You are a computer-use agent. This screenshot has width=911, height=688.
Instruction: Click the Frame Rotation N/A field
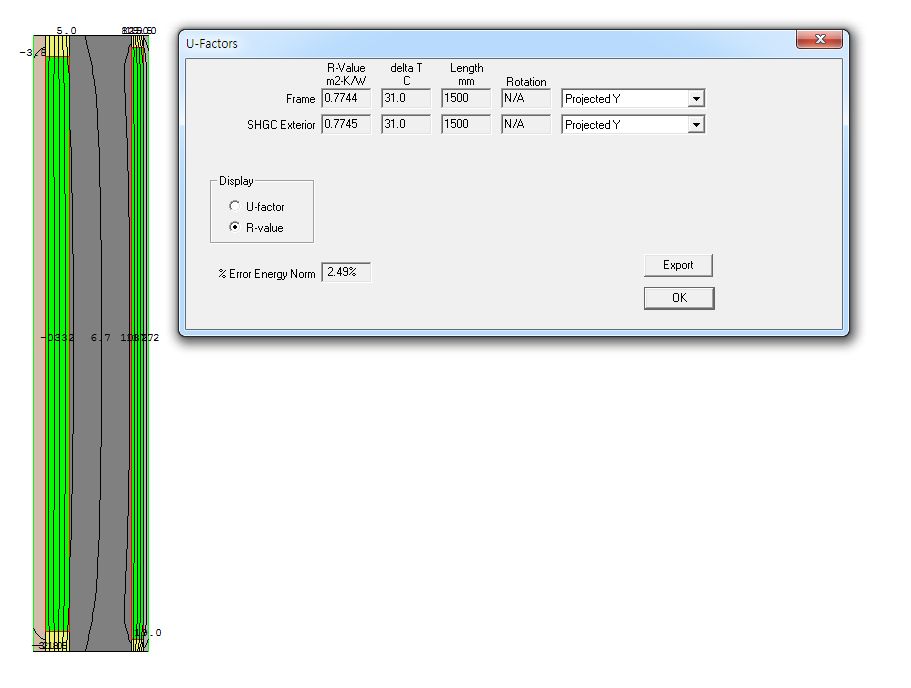pyautogui.click(x=526, y=98)
